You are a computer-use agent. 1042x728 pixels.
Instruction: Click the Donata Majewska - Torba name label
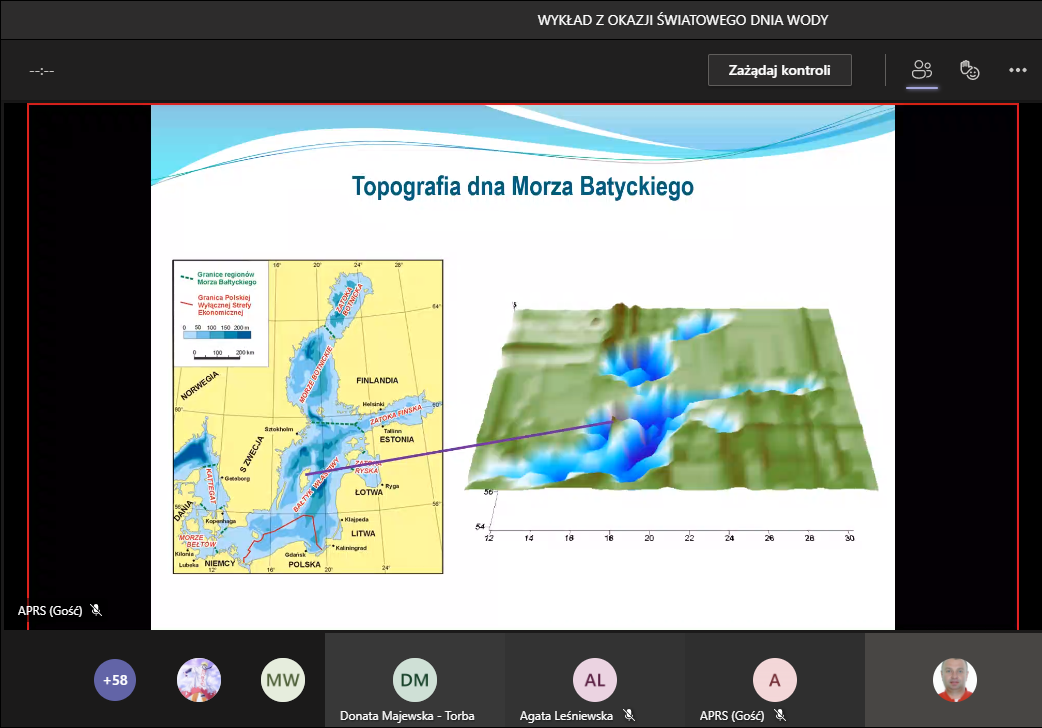coord(407,716)
